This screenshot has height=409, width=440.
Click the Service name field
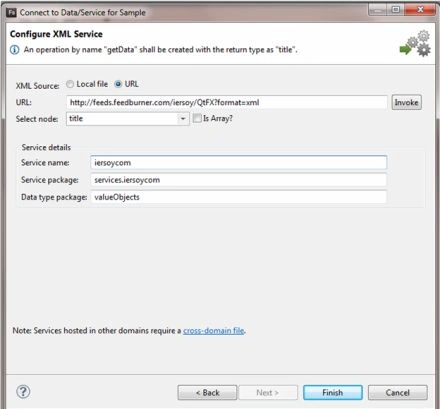(x=238, y=163)
